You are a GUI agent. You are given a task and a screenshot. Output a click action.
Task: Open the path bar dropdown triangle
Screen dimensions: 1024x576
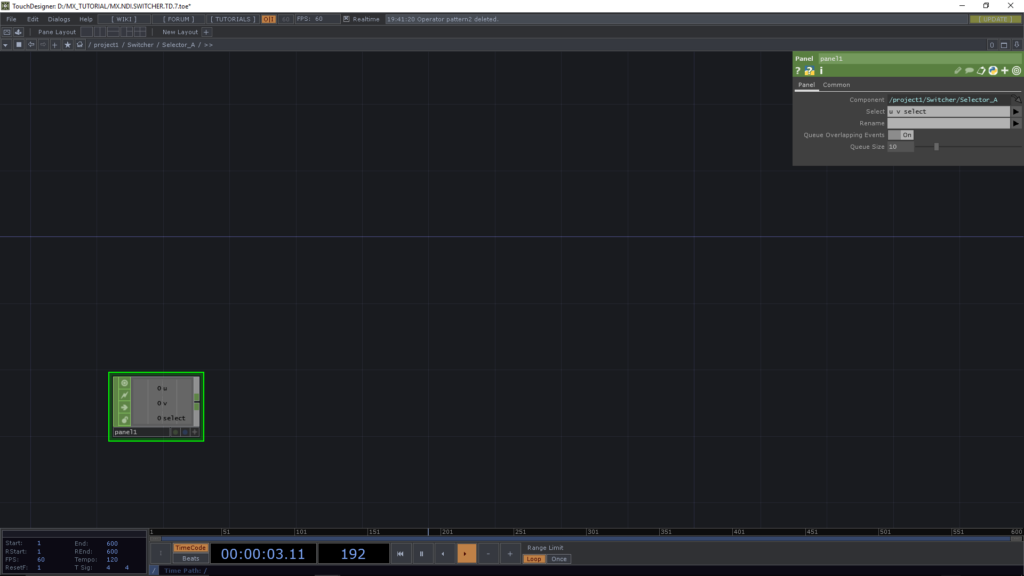6,45
